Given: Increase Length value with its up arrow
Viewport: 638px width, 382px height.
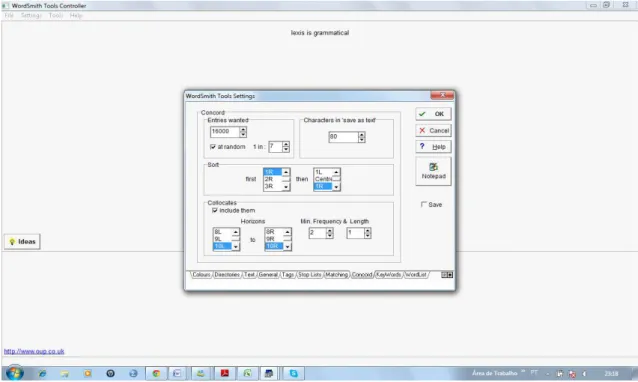Looking at the screenshot, I should point(367,230).
